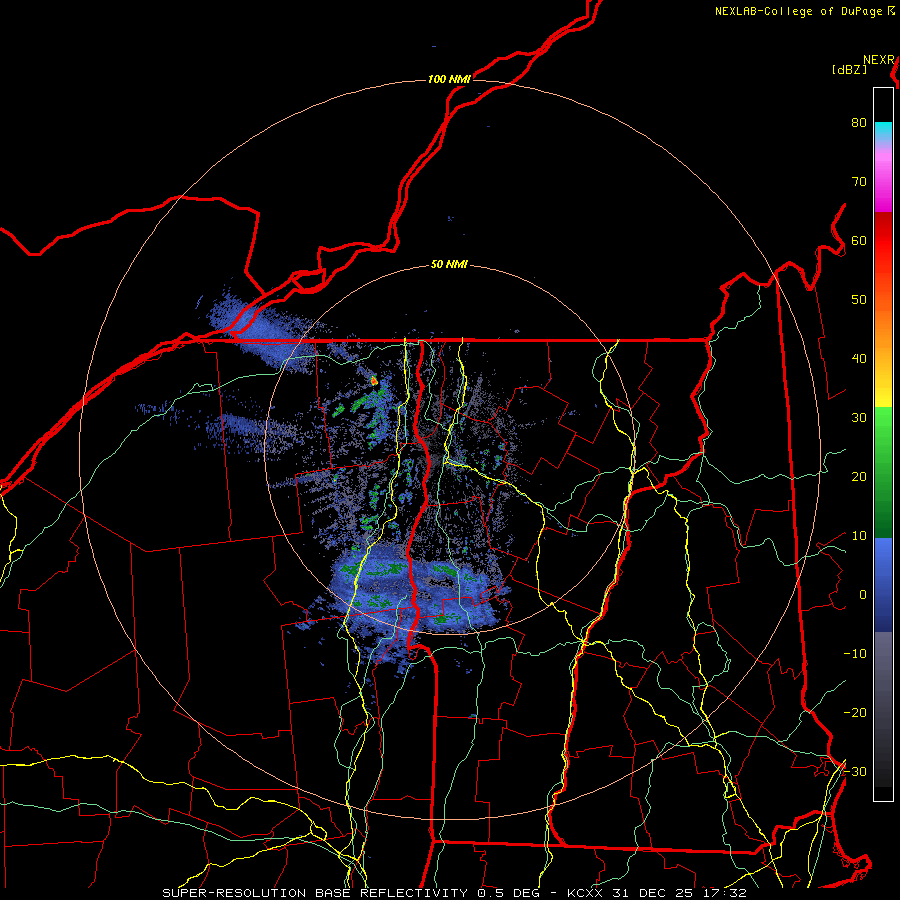The height and width of the screenshot is (900, 900).
Task: Click the cyan band on color scale
Action: click(883, 131)
